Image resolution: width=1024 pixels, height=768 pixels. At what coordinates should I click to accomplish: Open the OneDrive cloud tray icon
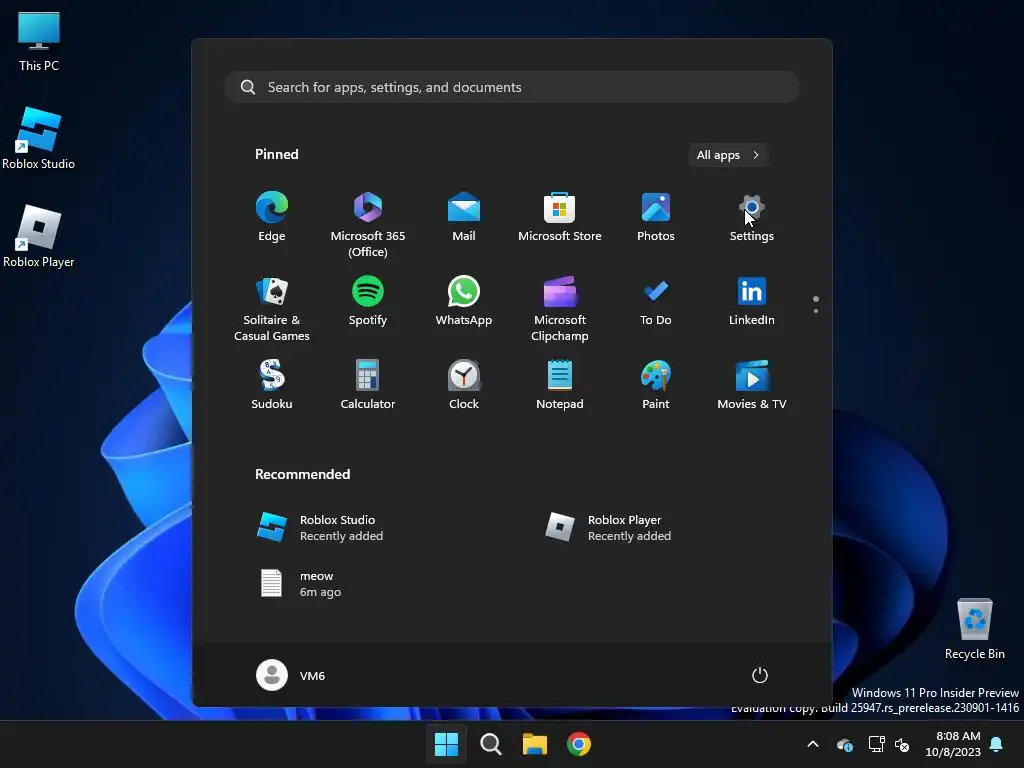point(844,744)
